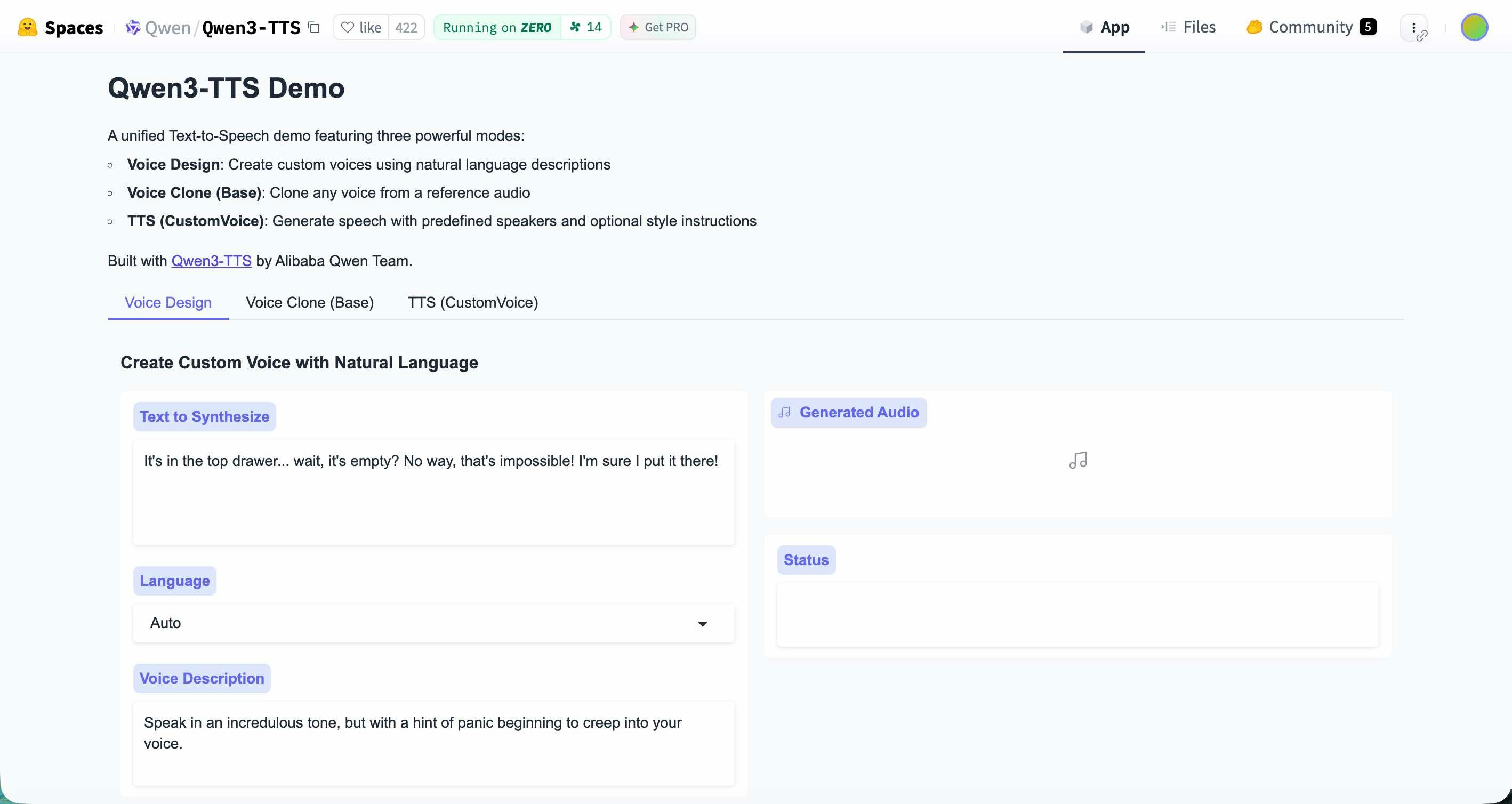1512x804 pixels.
Task: Open the three-dot options menu
Action: [x=1413, y=28]
